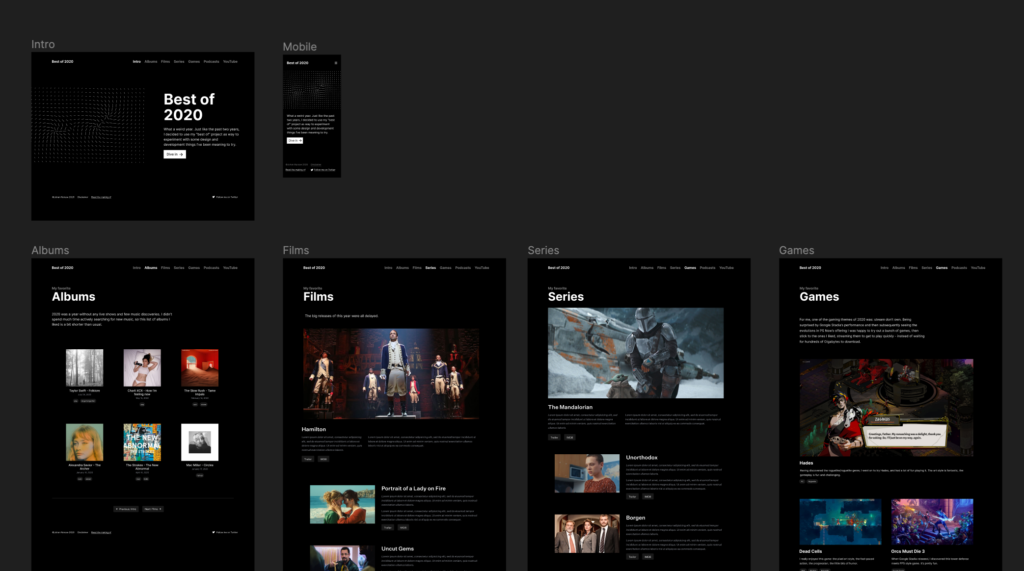Click the menu icon in Mobile frame header
Screen dimensions: 1024x571
tap(336, 63)
